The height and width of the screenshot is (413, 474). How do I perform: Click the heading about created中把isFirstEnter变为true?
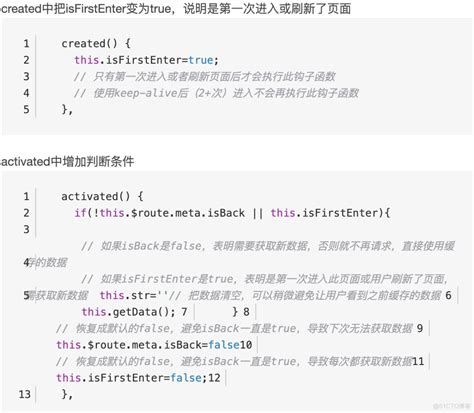[176, 8]
